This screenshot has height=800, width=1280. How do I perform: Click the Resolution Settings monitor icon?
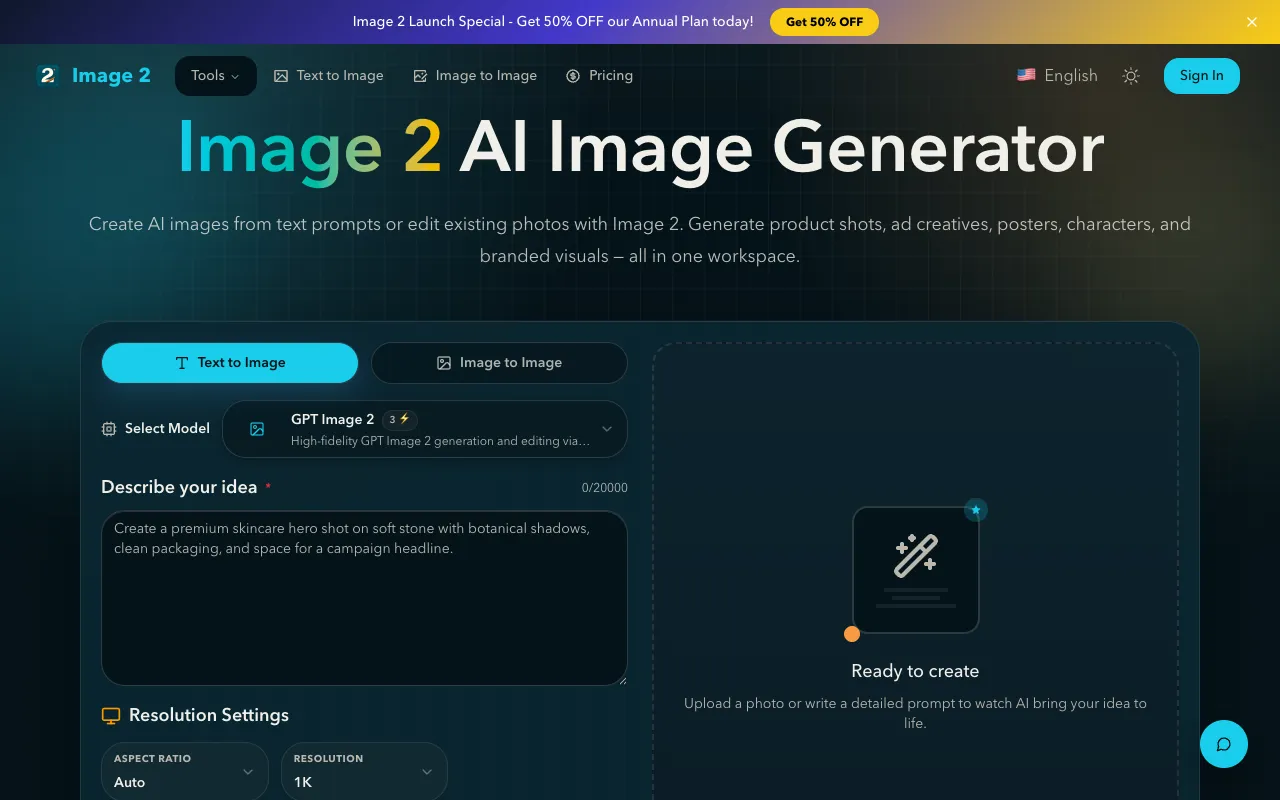coord(111,716)
